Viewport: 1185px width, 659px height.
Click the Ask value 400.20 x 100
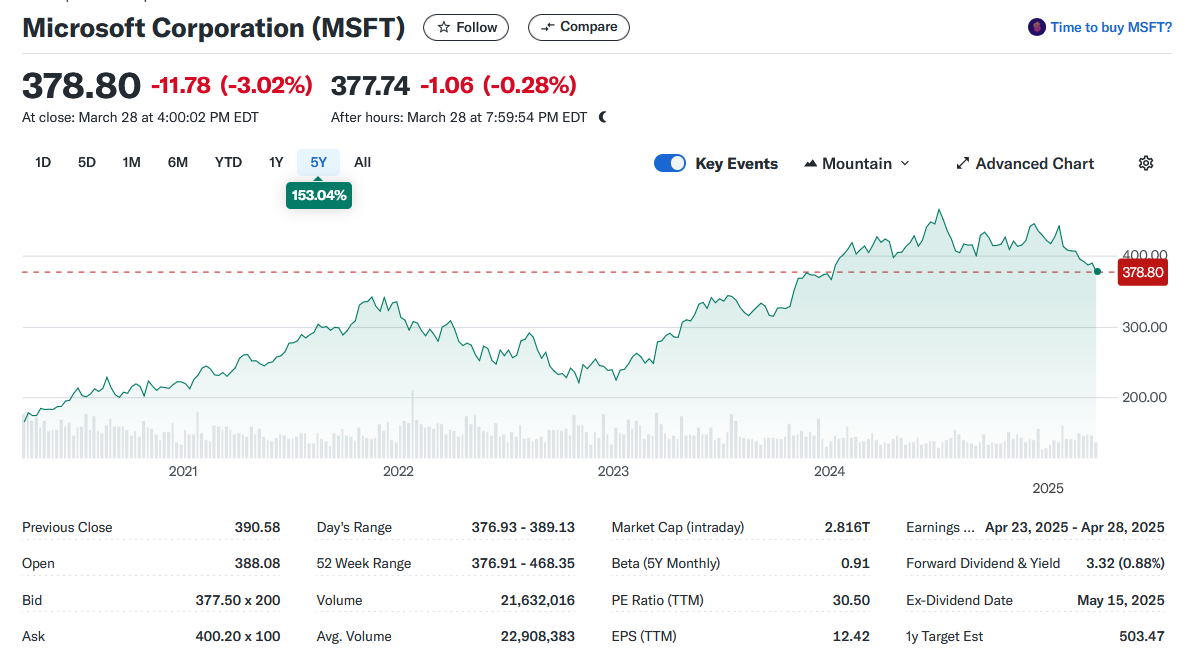(x=238, y=636)
